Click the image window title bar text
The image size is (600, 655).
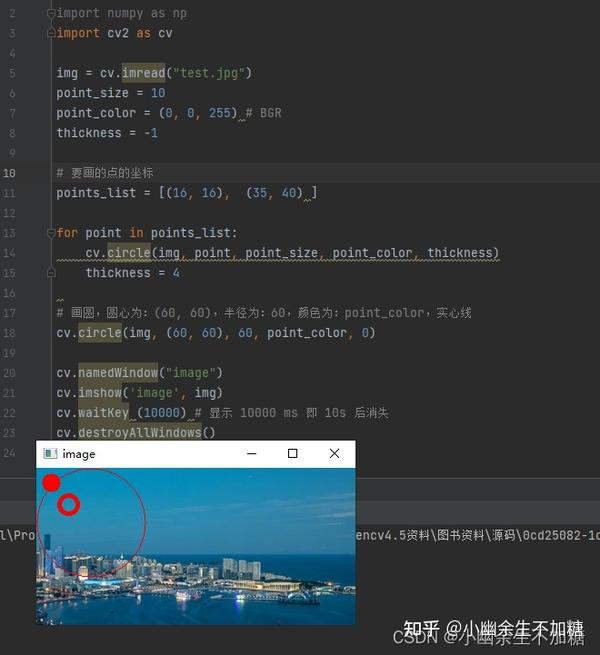(x=79, y=454)
